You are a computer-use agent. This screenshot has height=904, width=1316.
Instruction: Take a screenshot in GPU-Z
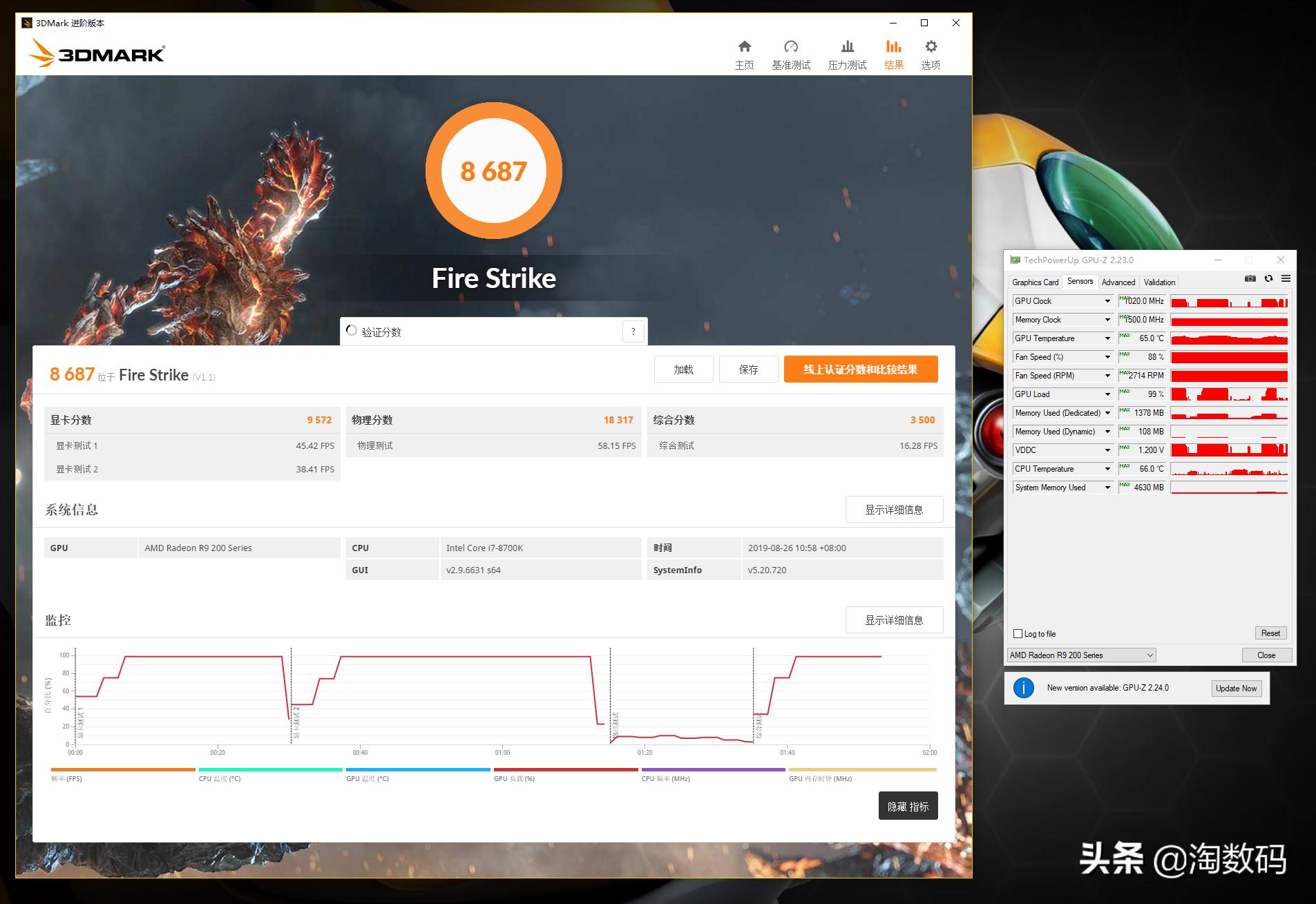(x=1250, y=278)
